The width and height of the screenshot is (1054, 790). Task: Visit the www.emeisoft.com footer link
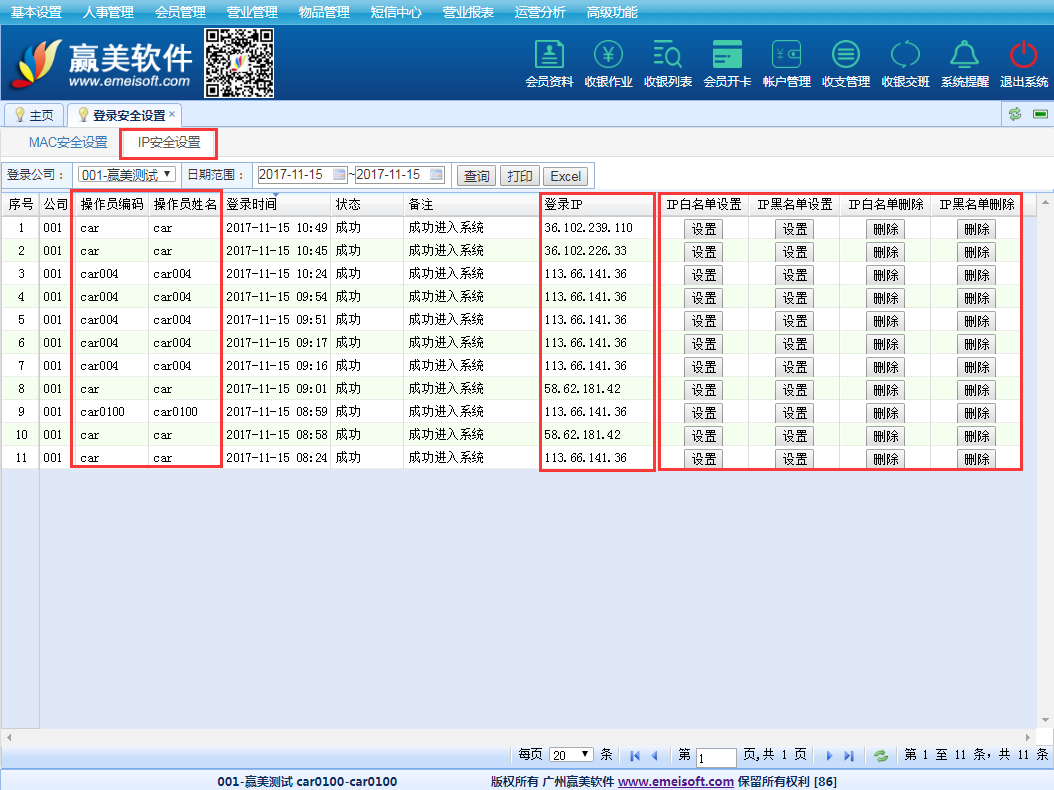tap(675, 781)
